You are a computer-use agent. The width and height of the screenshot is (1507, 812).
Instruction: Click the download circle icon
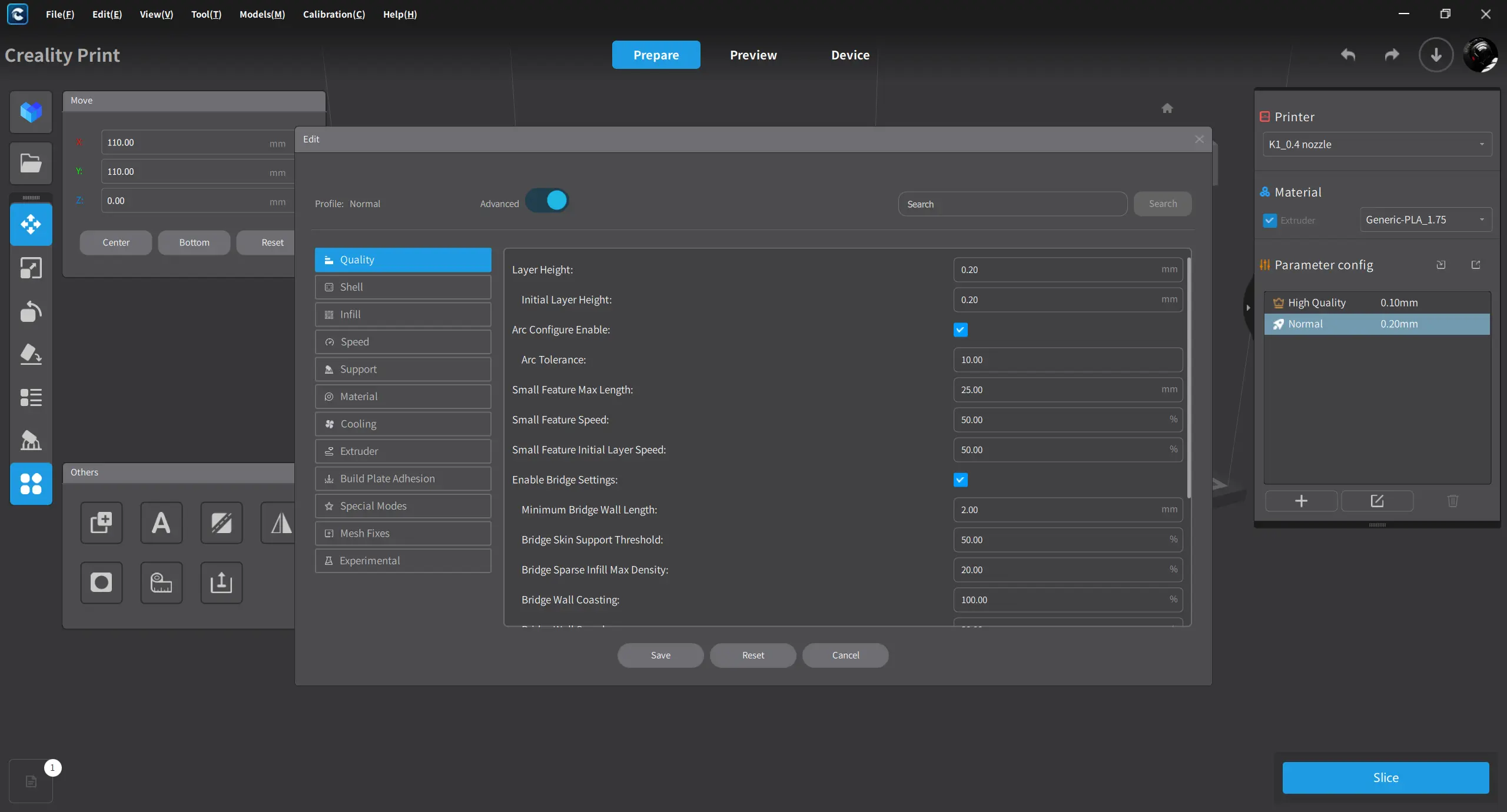[1436, 55]
